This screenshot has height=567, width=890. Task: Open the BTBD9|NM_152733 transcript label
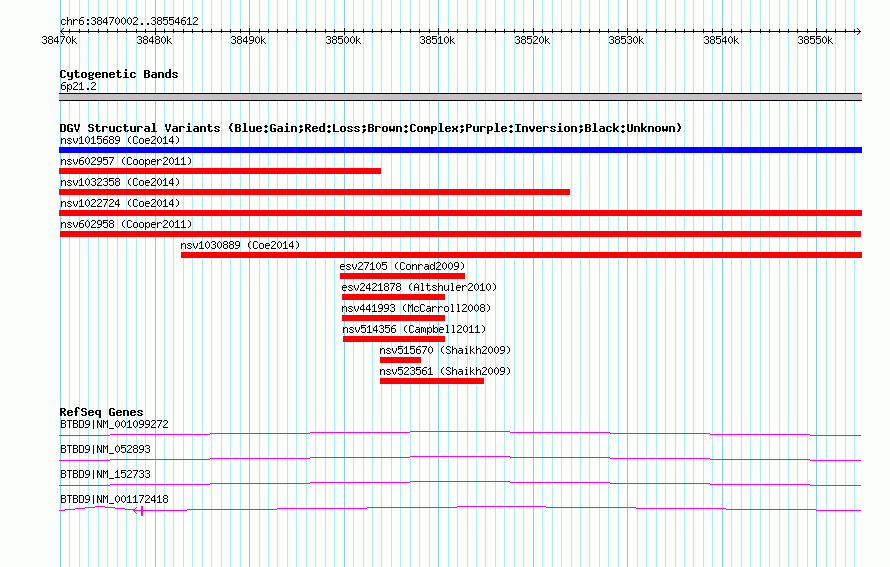105,474
